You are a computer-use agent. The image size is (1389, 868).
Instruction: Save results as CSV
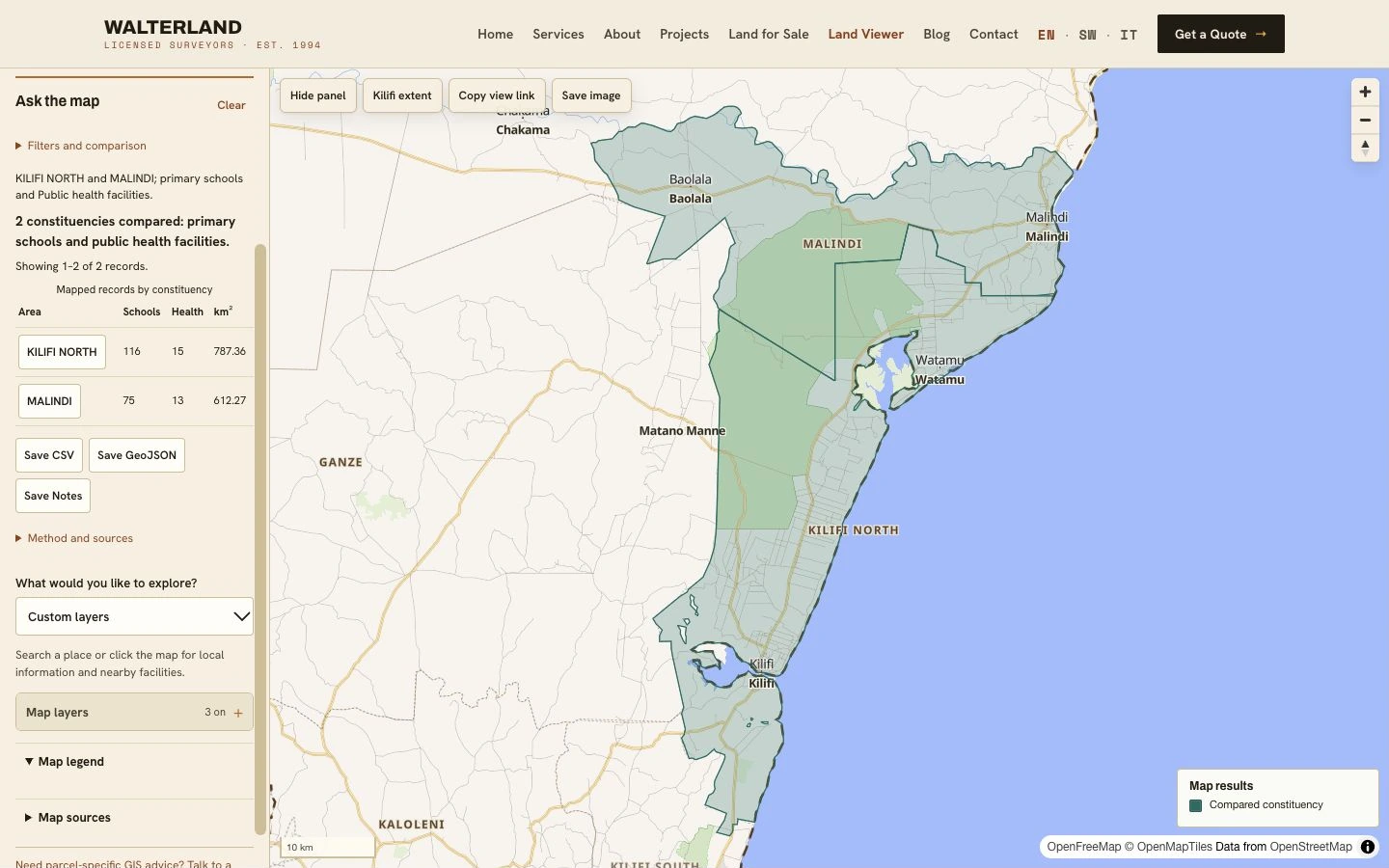[x=49, y=455]
